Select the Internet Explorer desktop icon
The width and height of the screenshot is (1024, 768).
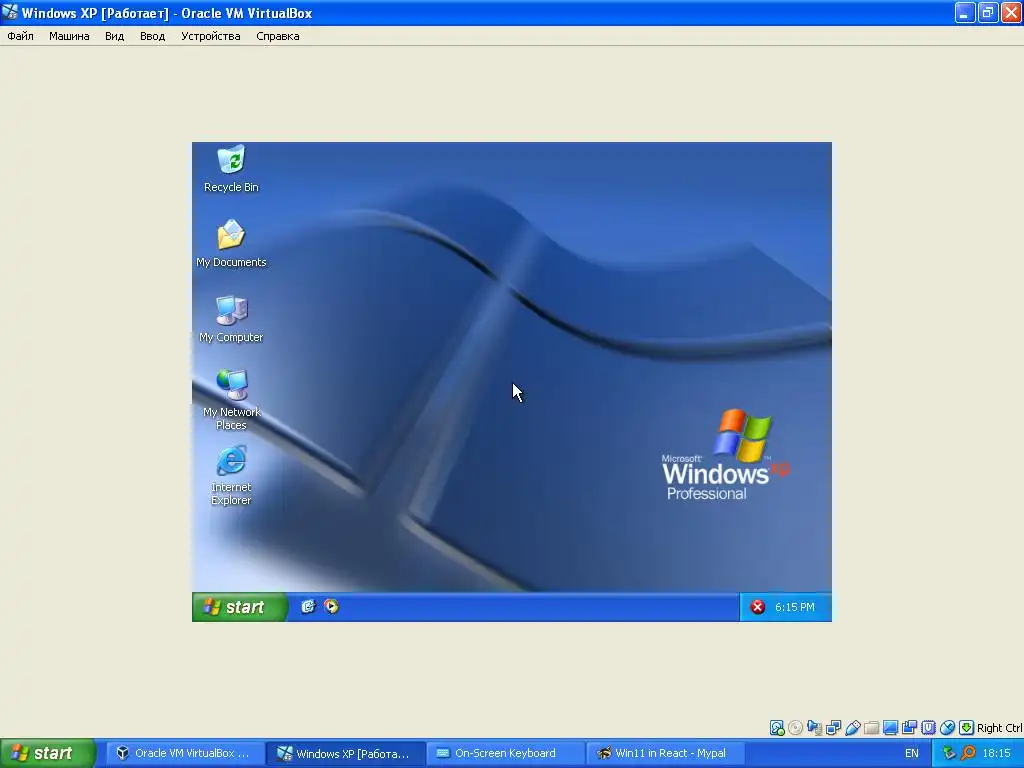click(231, 475)
